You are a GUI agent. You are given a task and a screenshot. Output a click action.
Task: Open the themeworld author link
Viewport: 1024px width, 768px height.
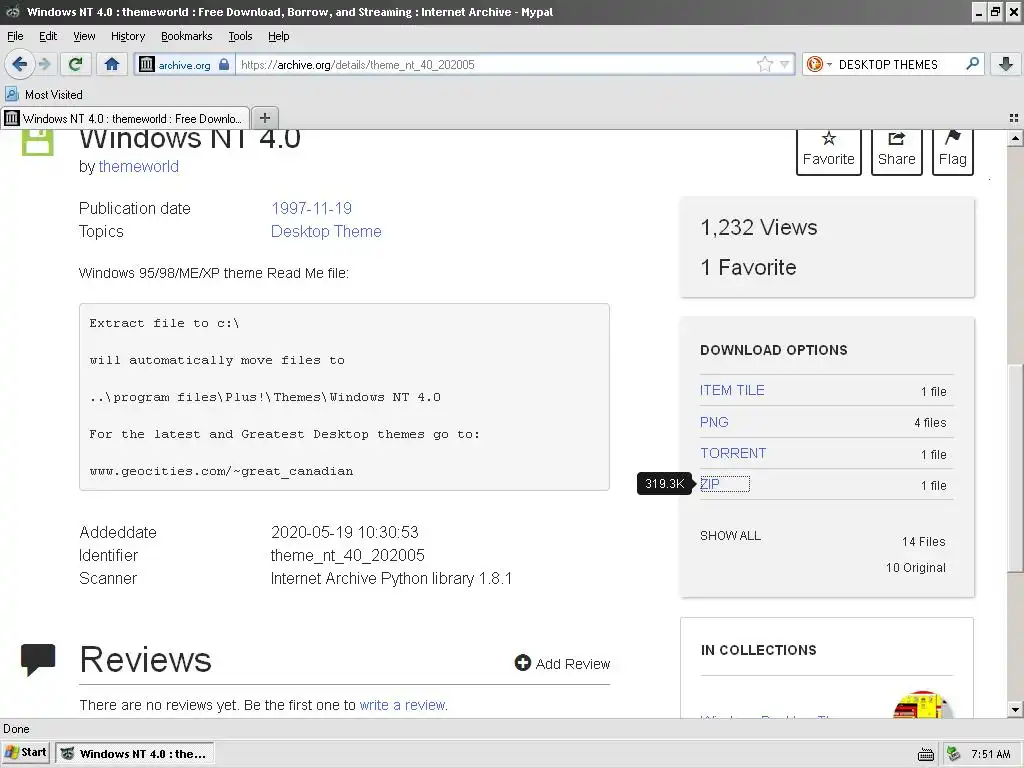pos(138,167)
